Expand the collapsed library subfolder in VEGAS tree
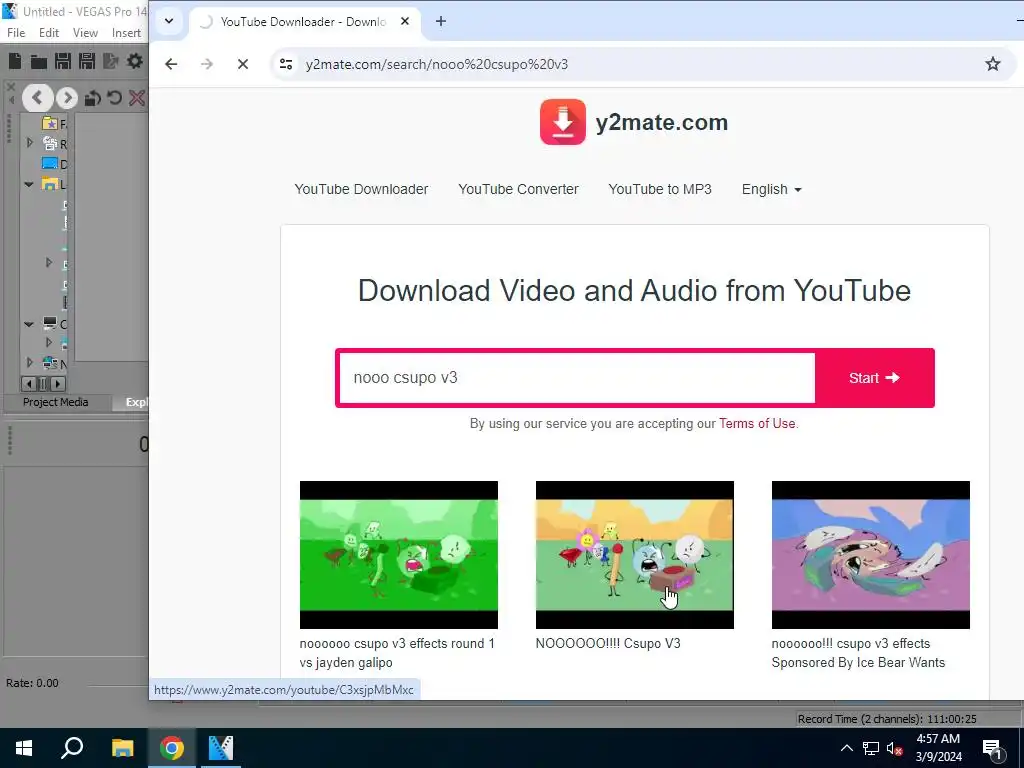 click(48, 263)
